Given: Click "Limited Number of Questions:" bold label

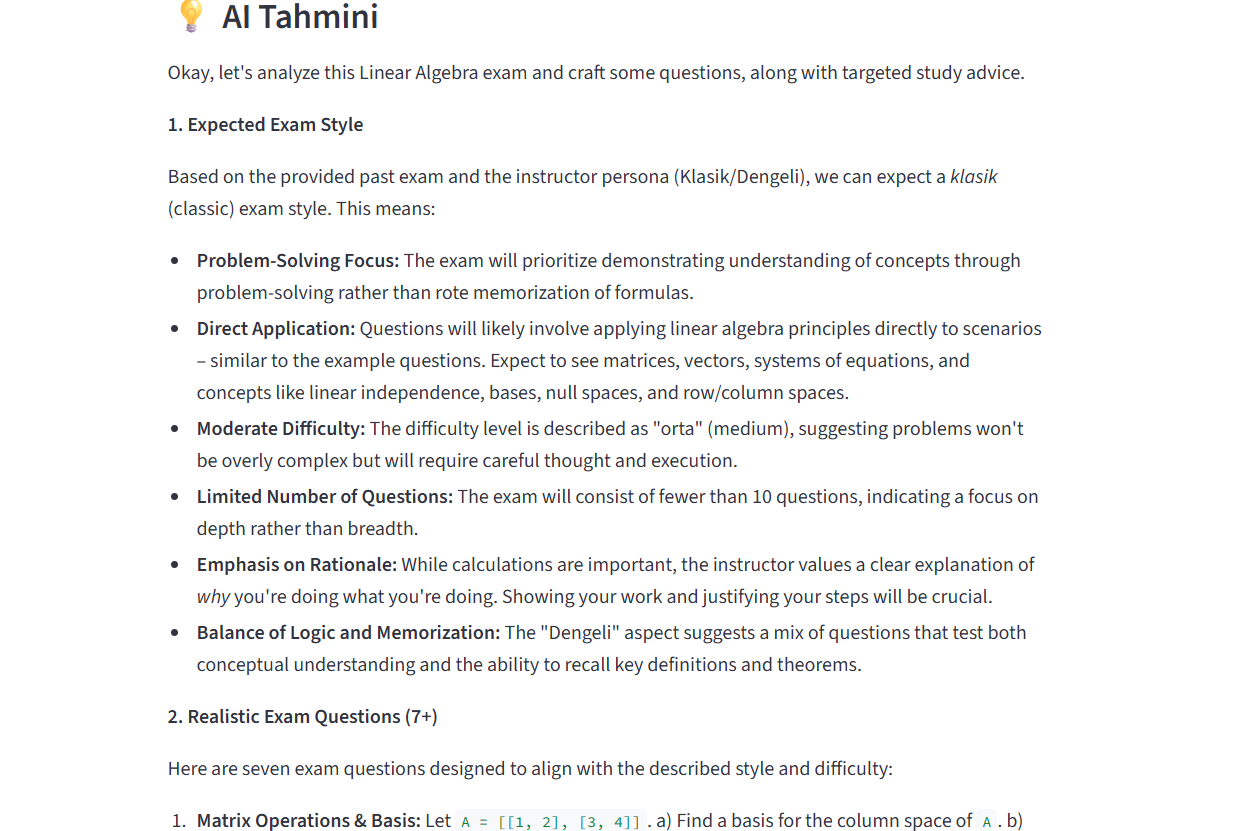Looking at the screenshot, I should [x=325, y=497].
